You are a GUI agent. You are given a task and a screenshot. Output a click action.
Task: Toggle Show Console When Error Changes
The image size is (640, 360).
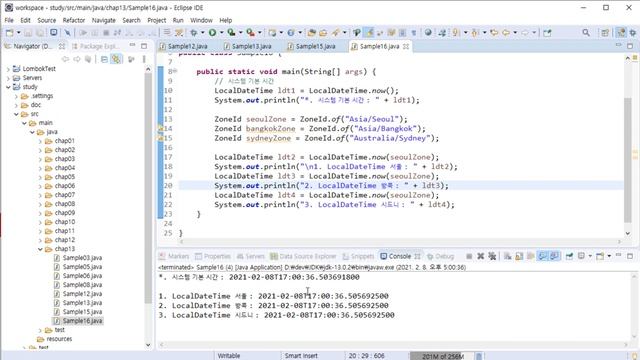(554, 256)
